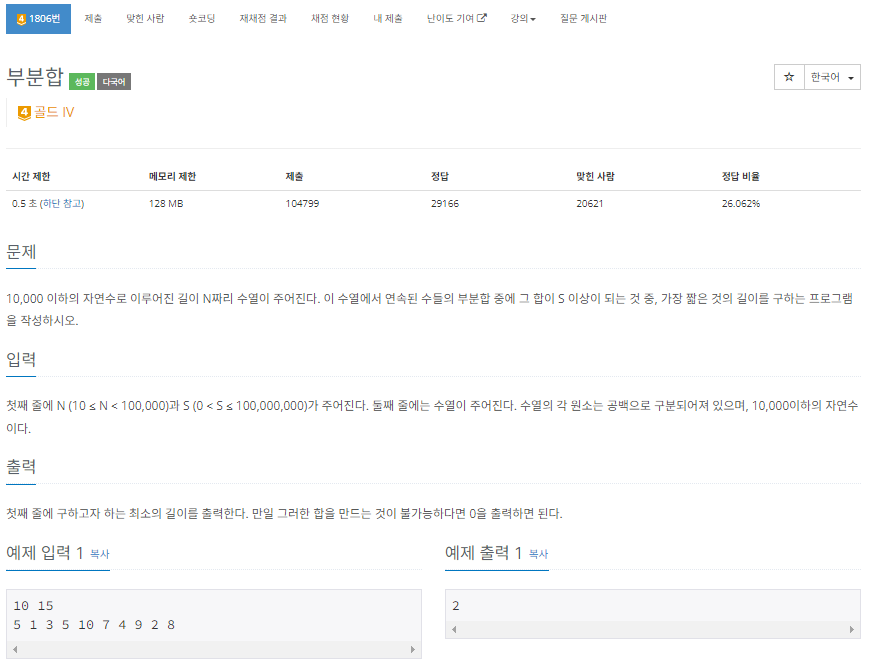
Task: Click the 출력 section heading
Action: click(21, 466)
